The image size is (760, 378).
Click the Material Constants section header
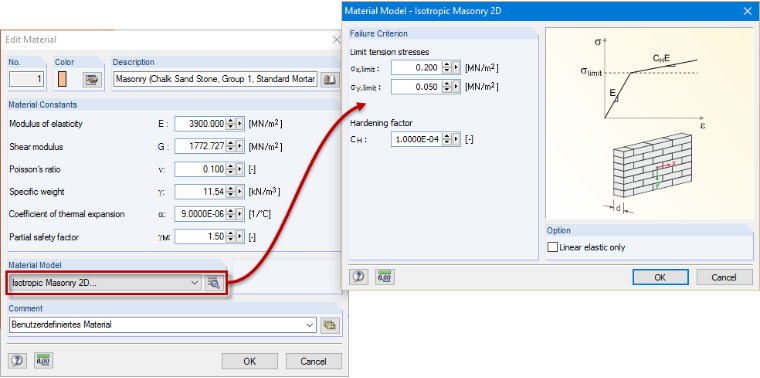tap(43, 105)
